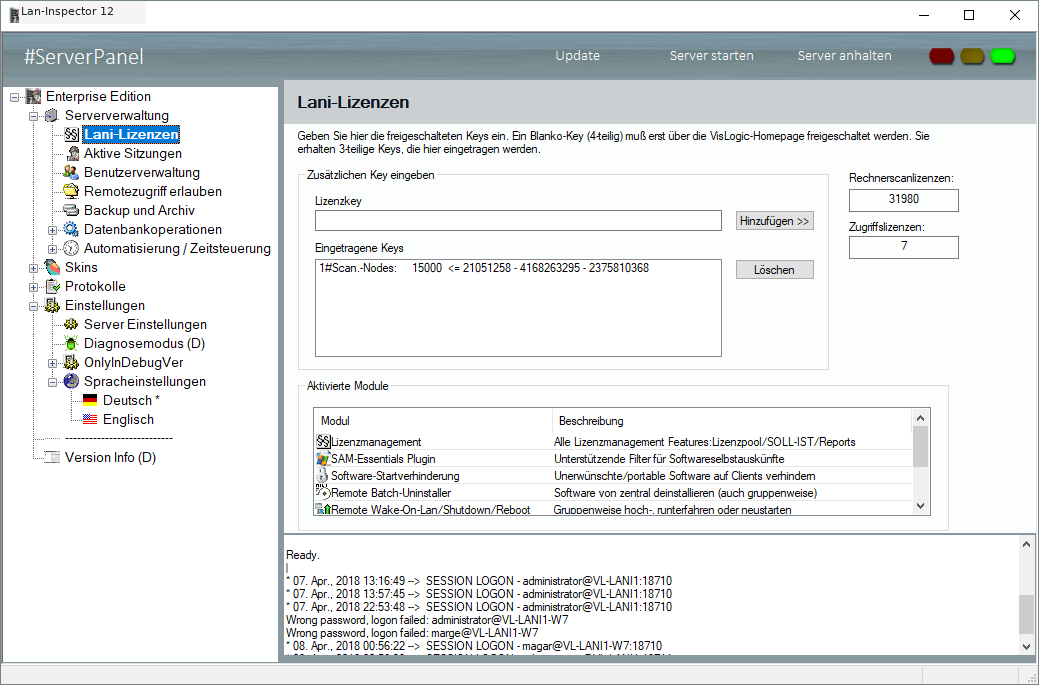The width and height of the screenshot is (1039, 685).
Task: Click the Benutzerverwaltung users icon
Action: [72, 173]
